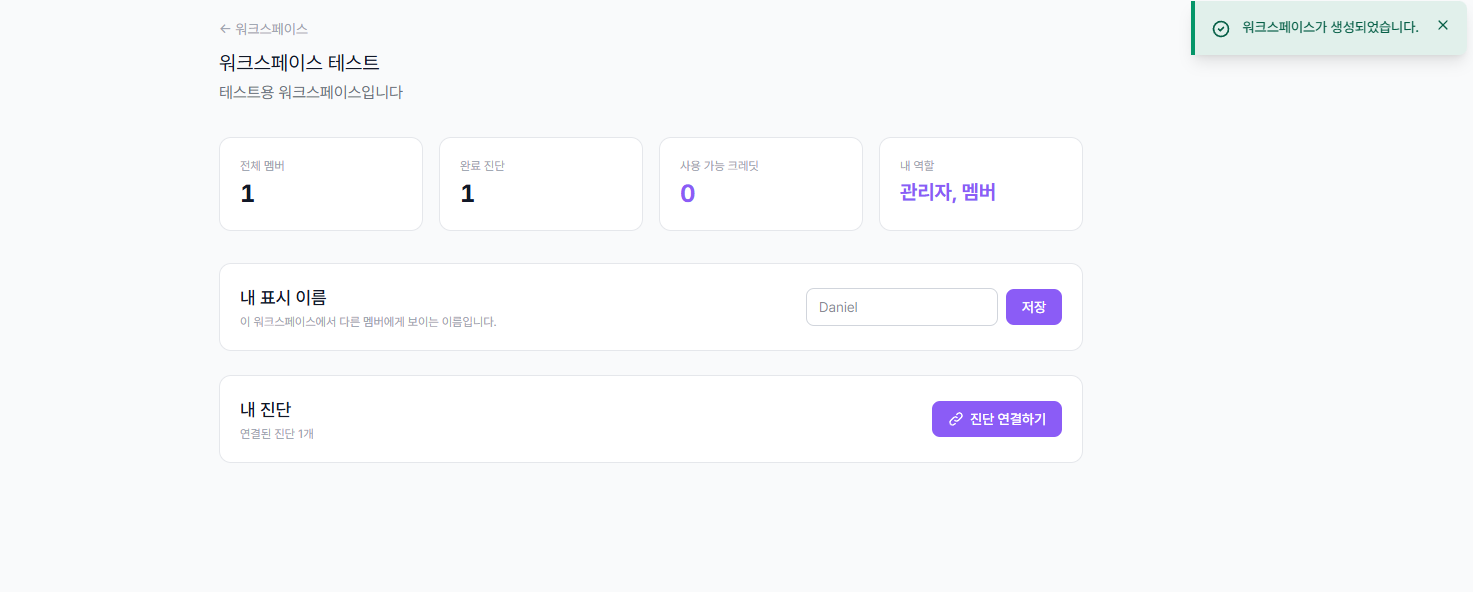Click the workspace description text
Viewport: 1473px width, 592px height.
tap(311, 91)
